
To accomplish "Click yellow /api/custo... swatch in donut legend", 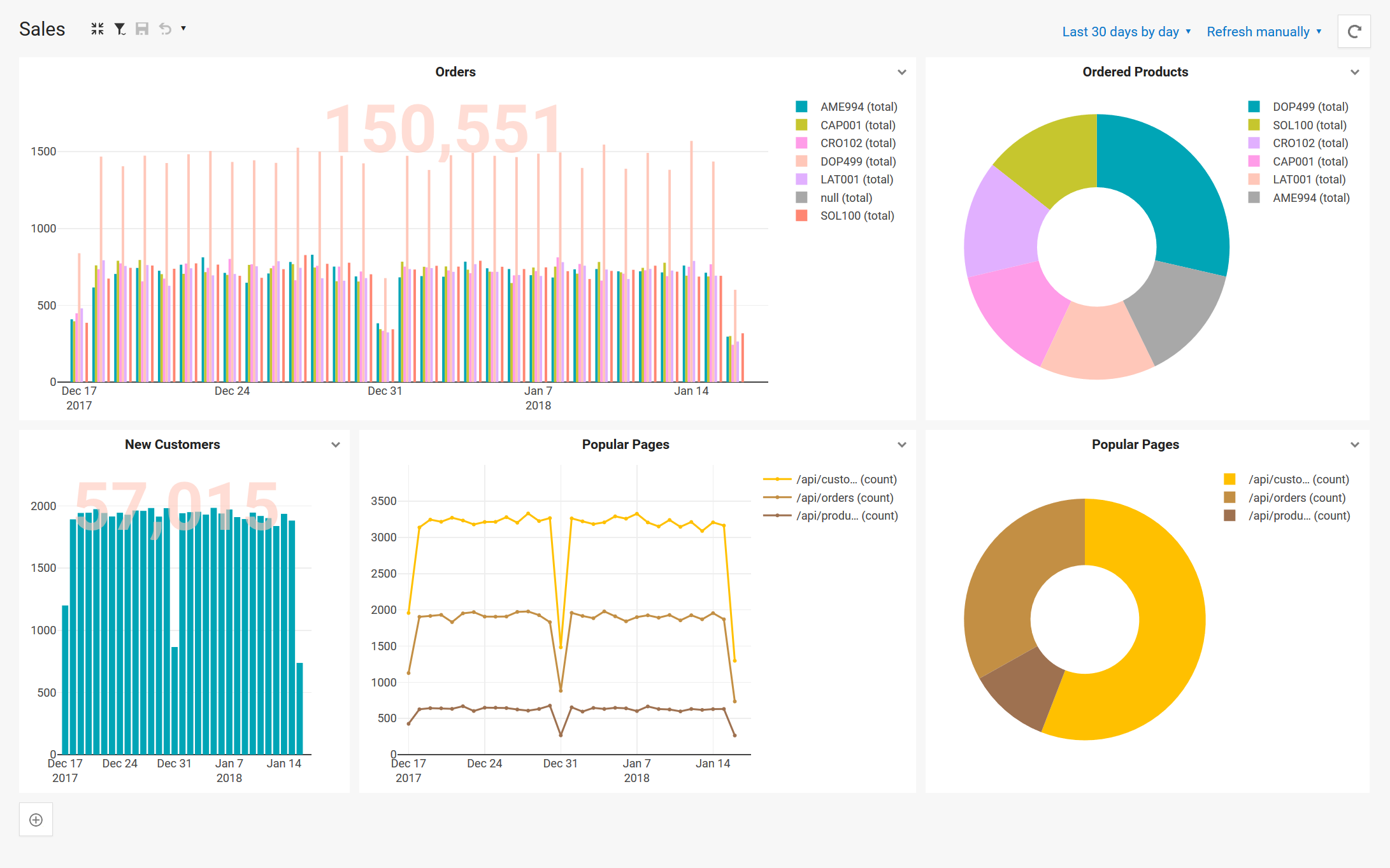I will click(1229, 480).
